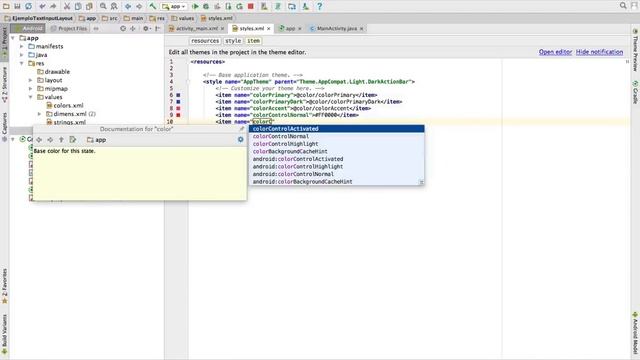This screenshot has width=640, height=360.
Task: Click the documentation popup back arrow
Action: tap(39, 140)
